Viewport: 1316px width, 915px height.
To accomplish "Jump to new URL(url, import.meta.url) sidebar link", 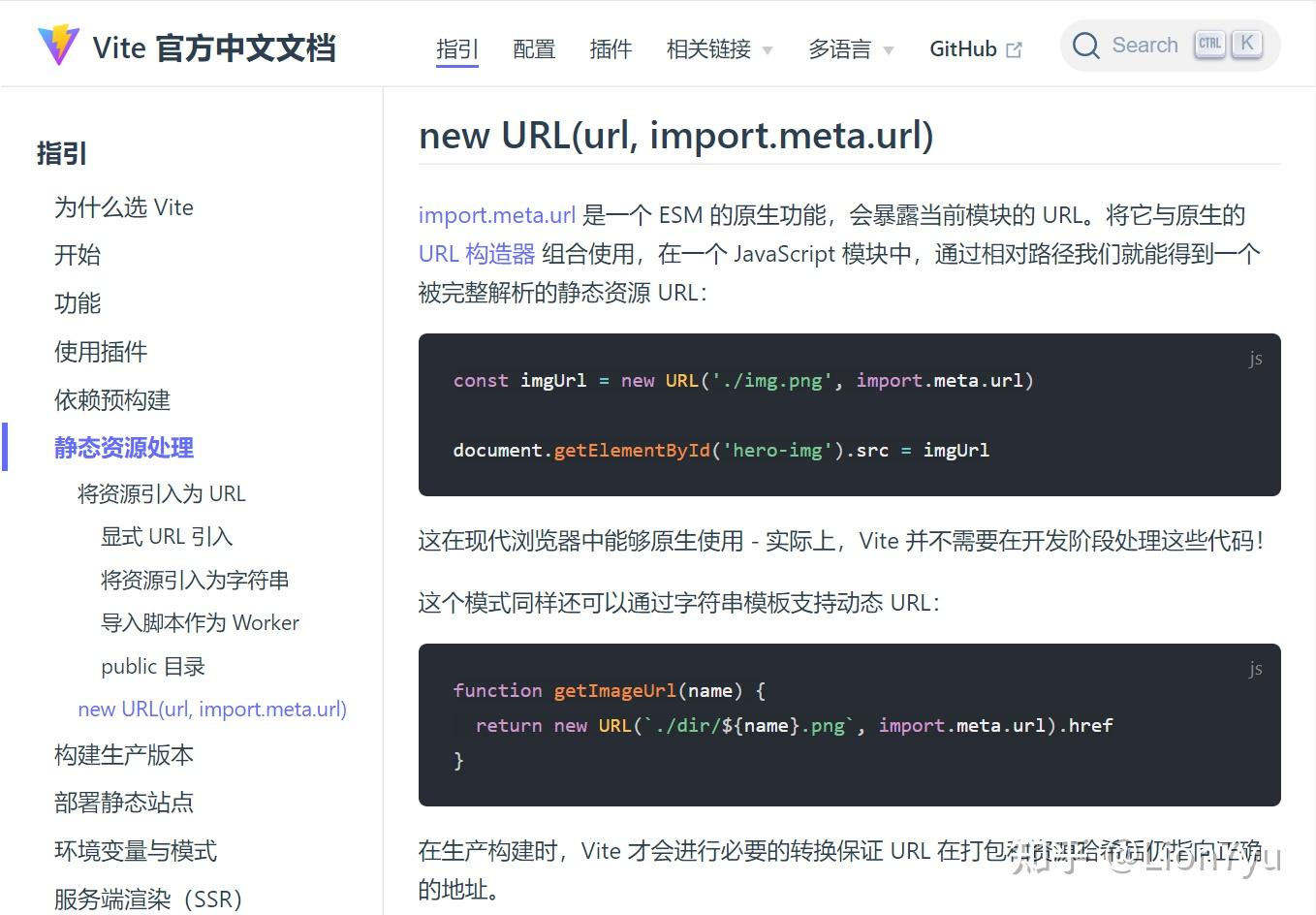I will pyautogui.click(x=212, y=710).
